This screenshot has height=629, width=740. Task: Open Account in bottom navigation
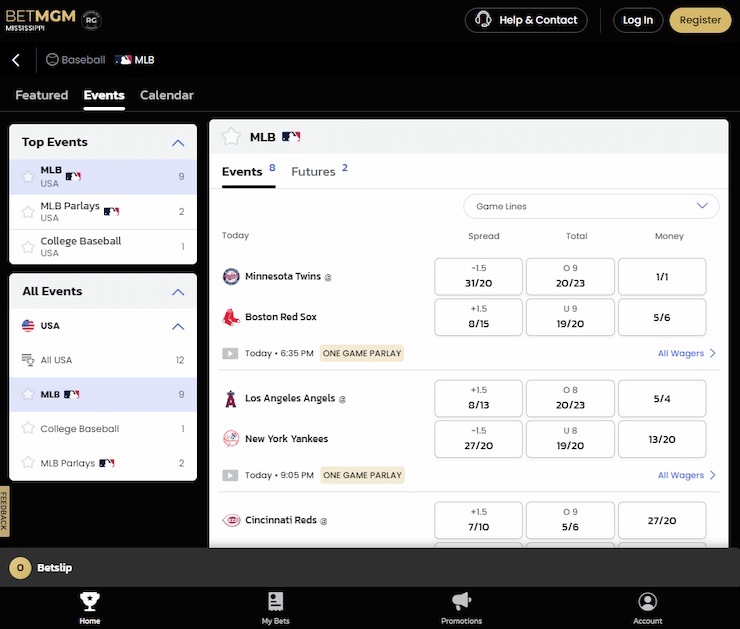[x=648, y=608]
